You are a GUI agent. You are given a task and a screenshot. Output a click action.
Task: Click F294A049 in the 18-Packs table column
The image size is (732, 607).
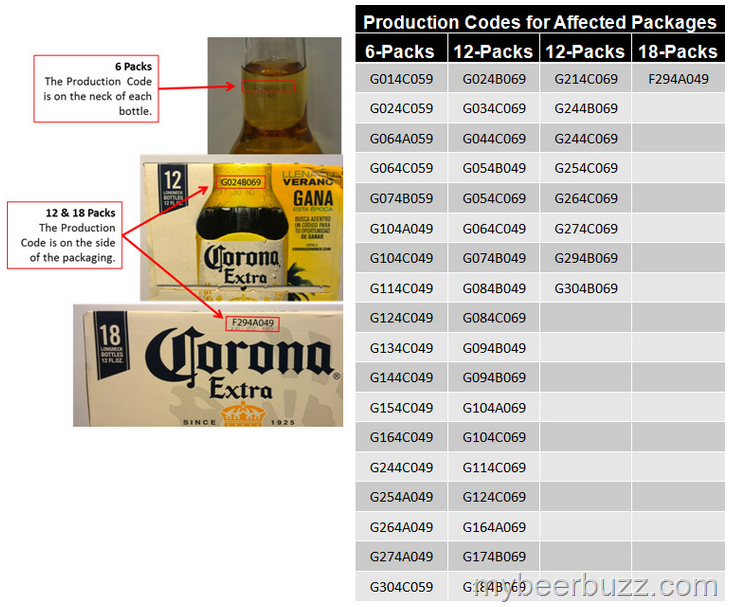[678, 79]
